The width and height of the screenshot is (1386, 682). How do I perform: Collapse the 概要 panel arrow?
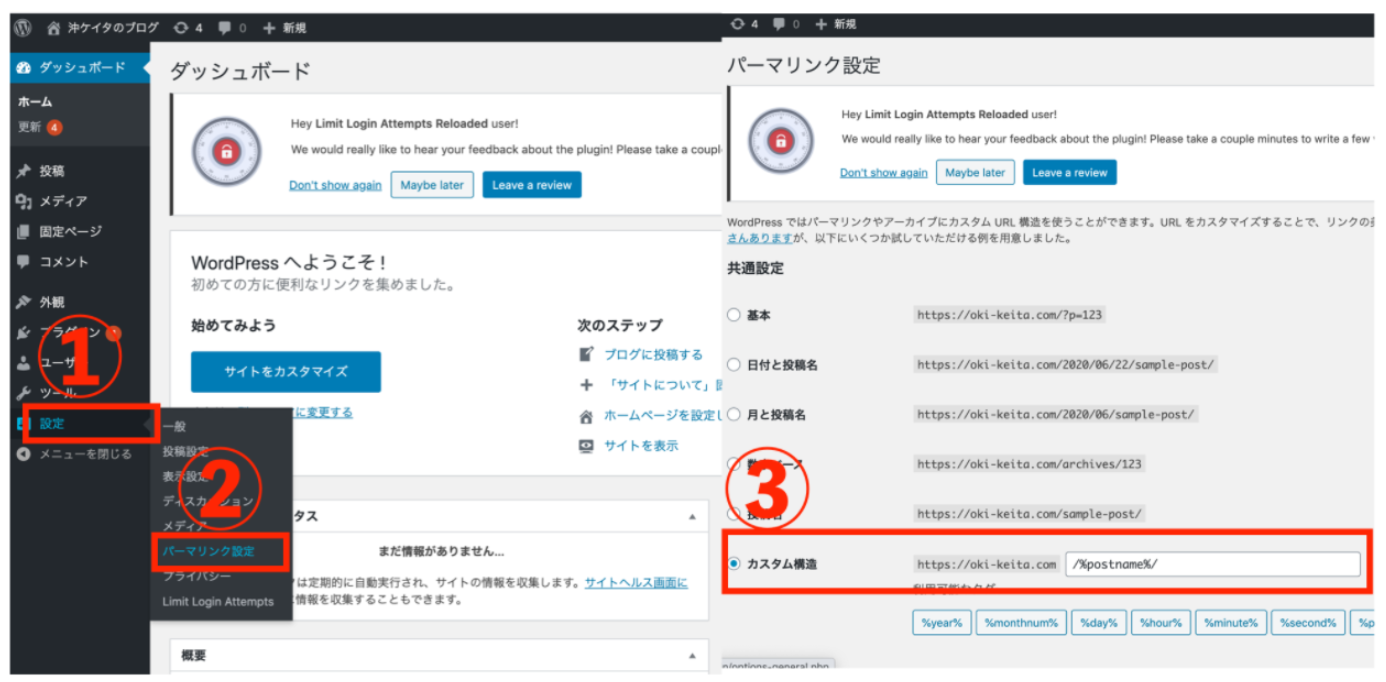coord(692,656)
